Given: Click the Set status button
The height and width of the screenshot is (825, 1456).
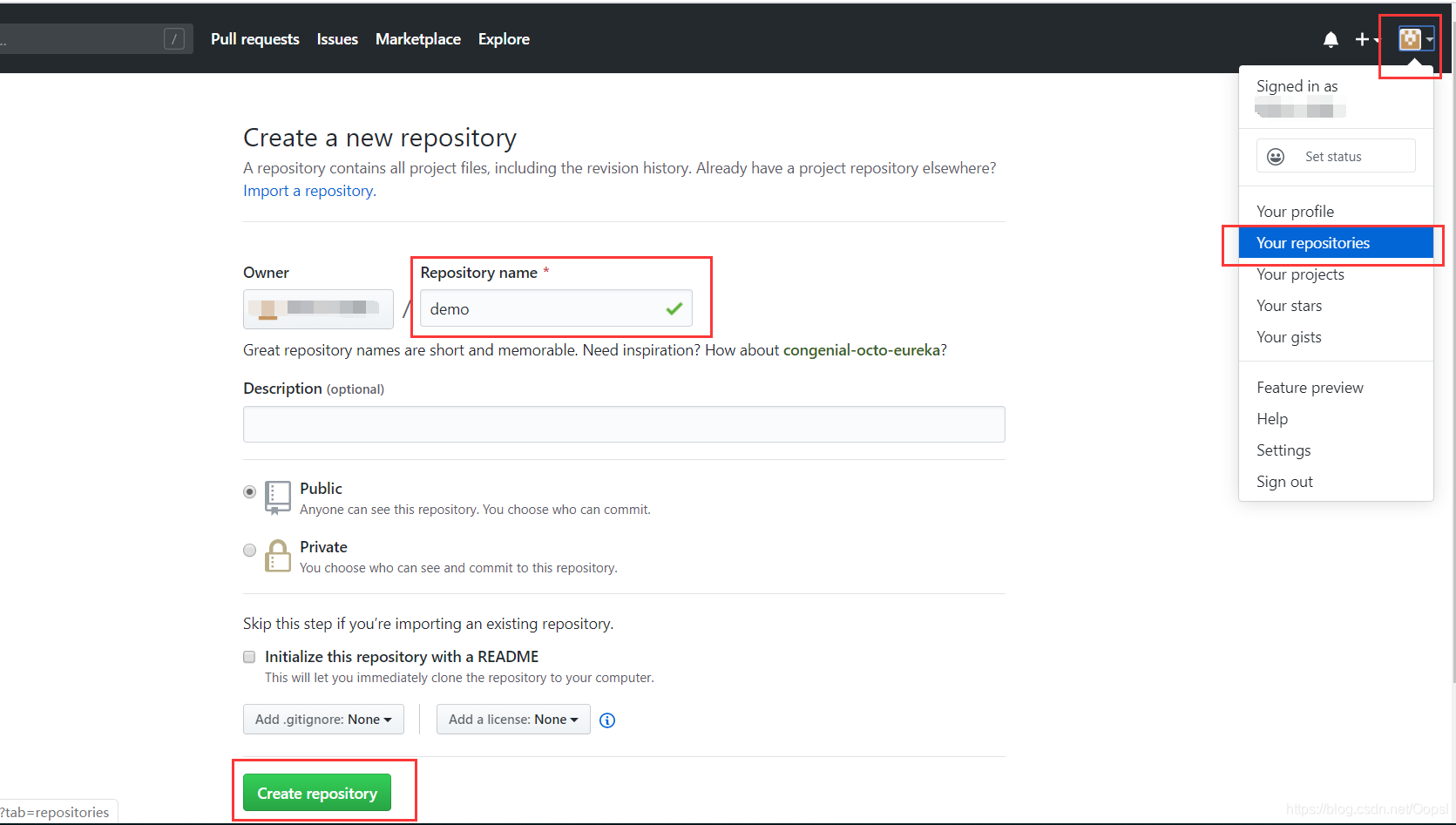Looking at the screenshot, I should [1336, 156].
